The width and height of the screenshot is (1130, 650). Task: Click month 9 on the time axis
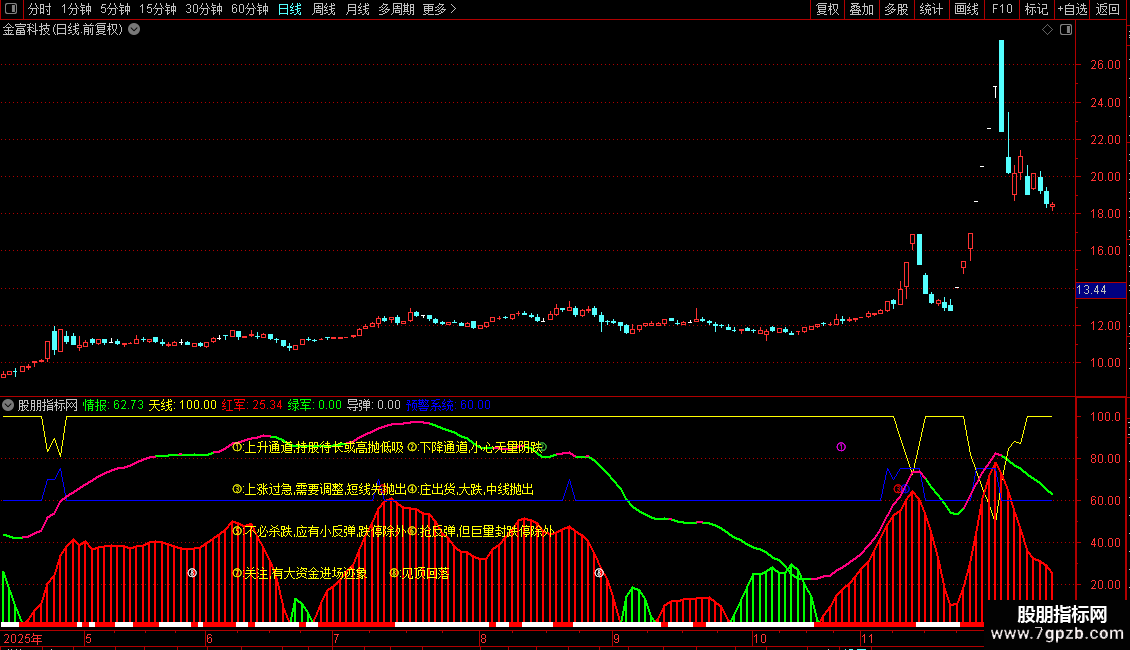616,638
